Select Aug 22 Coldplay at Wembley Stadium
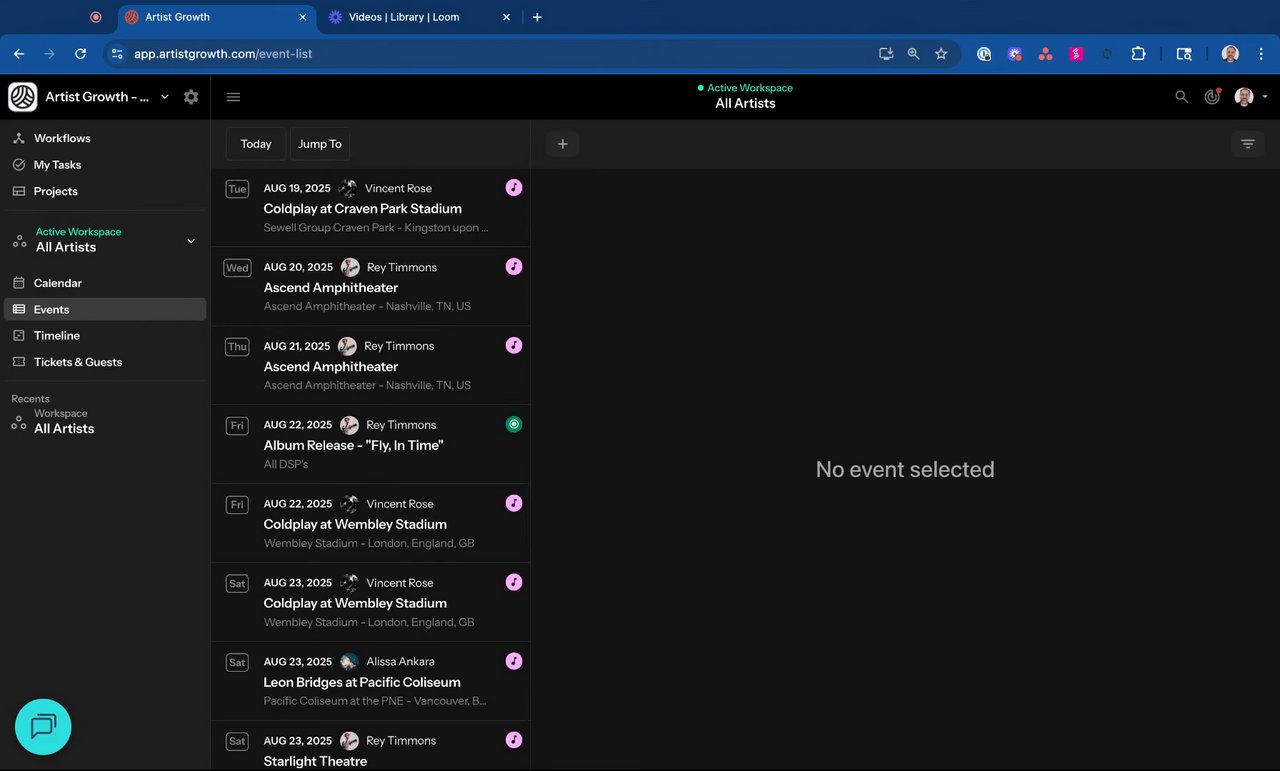Image resolution: width=1280 pixels, height=771 pixels. pyautogui.click(x=370, y=524)
